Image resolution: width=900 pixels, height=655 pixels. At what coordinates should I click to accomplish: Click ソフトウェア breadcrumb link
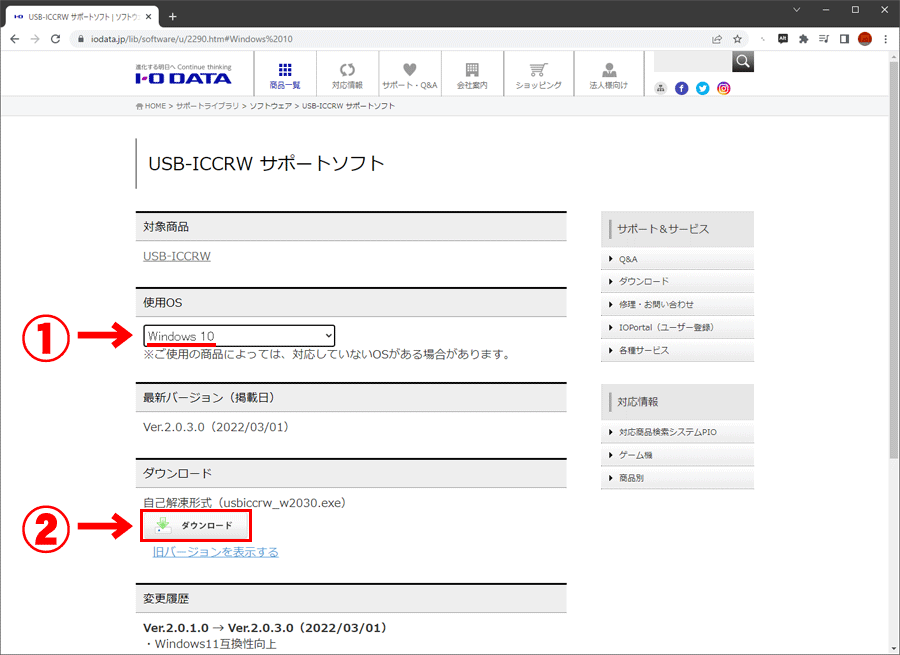point(270,106)
